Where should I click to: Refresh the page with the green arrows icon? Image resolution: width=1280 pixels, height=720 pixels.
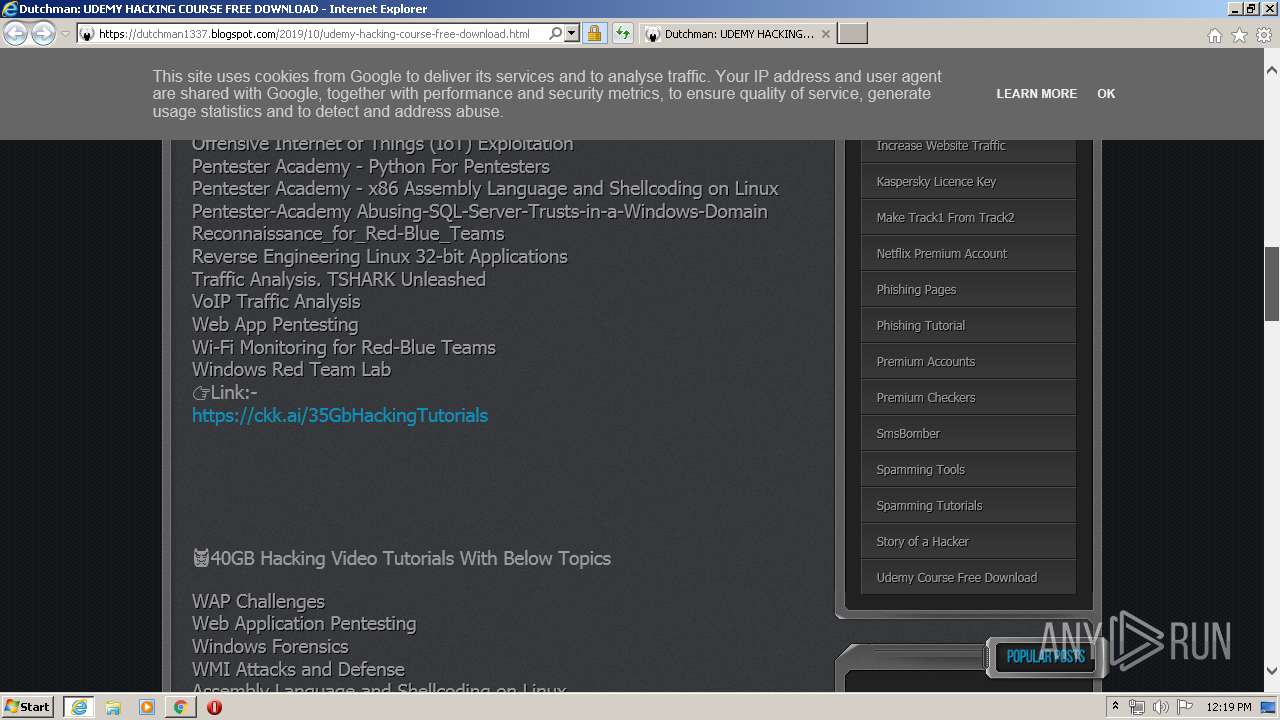pyautogui.click(x=623, y=33)
